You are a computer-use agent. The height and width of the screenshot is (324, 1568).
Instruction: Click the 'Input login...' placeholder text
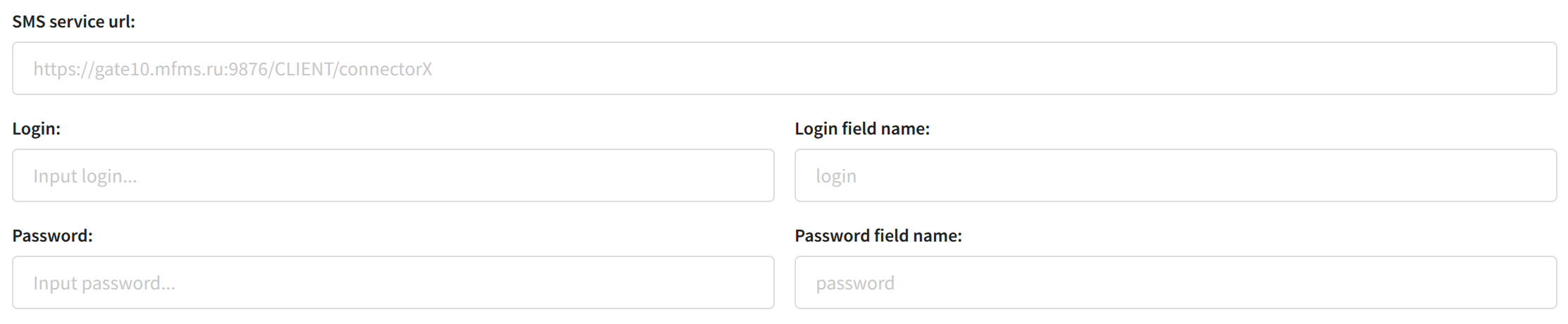coord(85,176)
